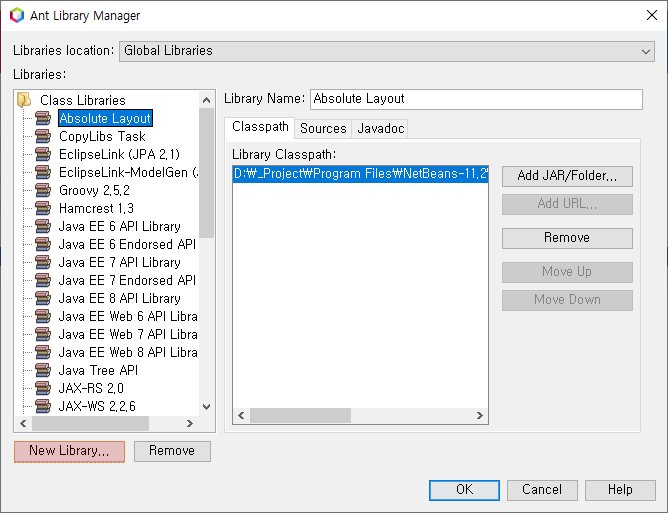Select Java EE 7 API Library
The height and width of the screenshot is (513, 668).
pyautogui.click(x=120, y=262)
